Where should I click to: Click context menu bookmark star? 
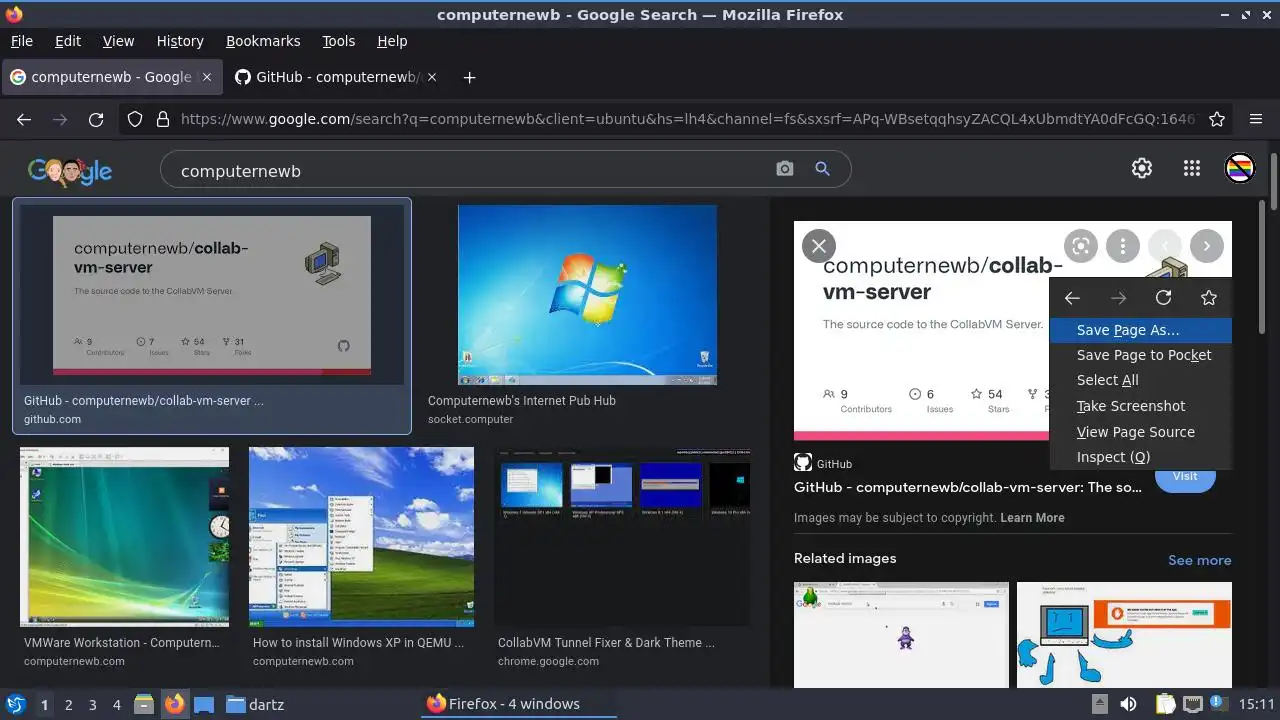pyautogui.click(x=1209, y=298)
